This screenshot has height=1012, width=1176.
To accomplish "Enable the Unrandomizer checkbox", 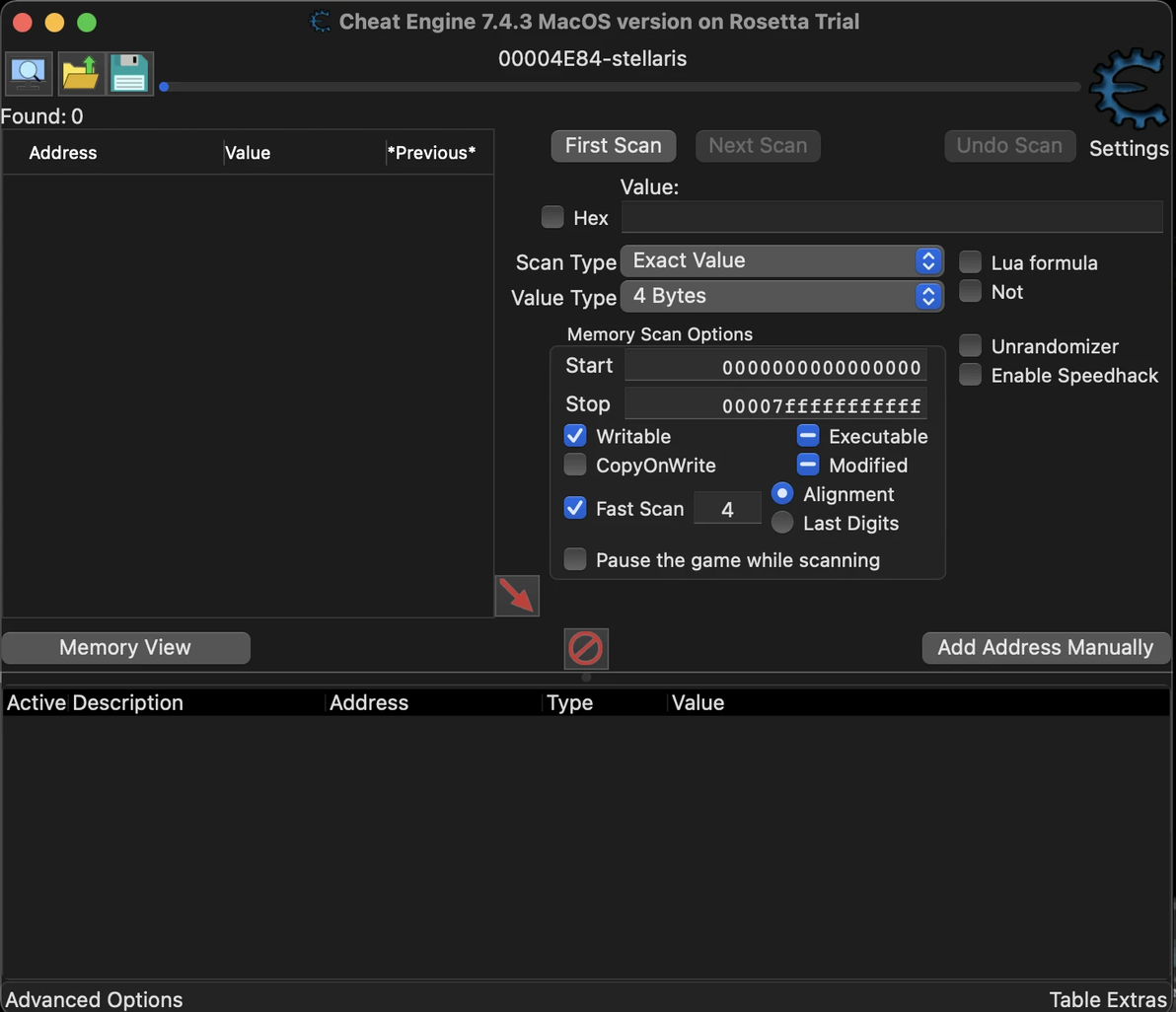I will [x=971, y=345].
